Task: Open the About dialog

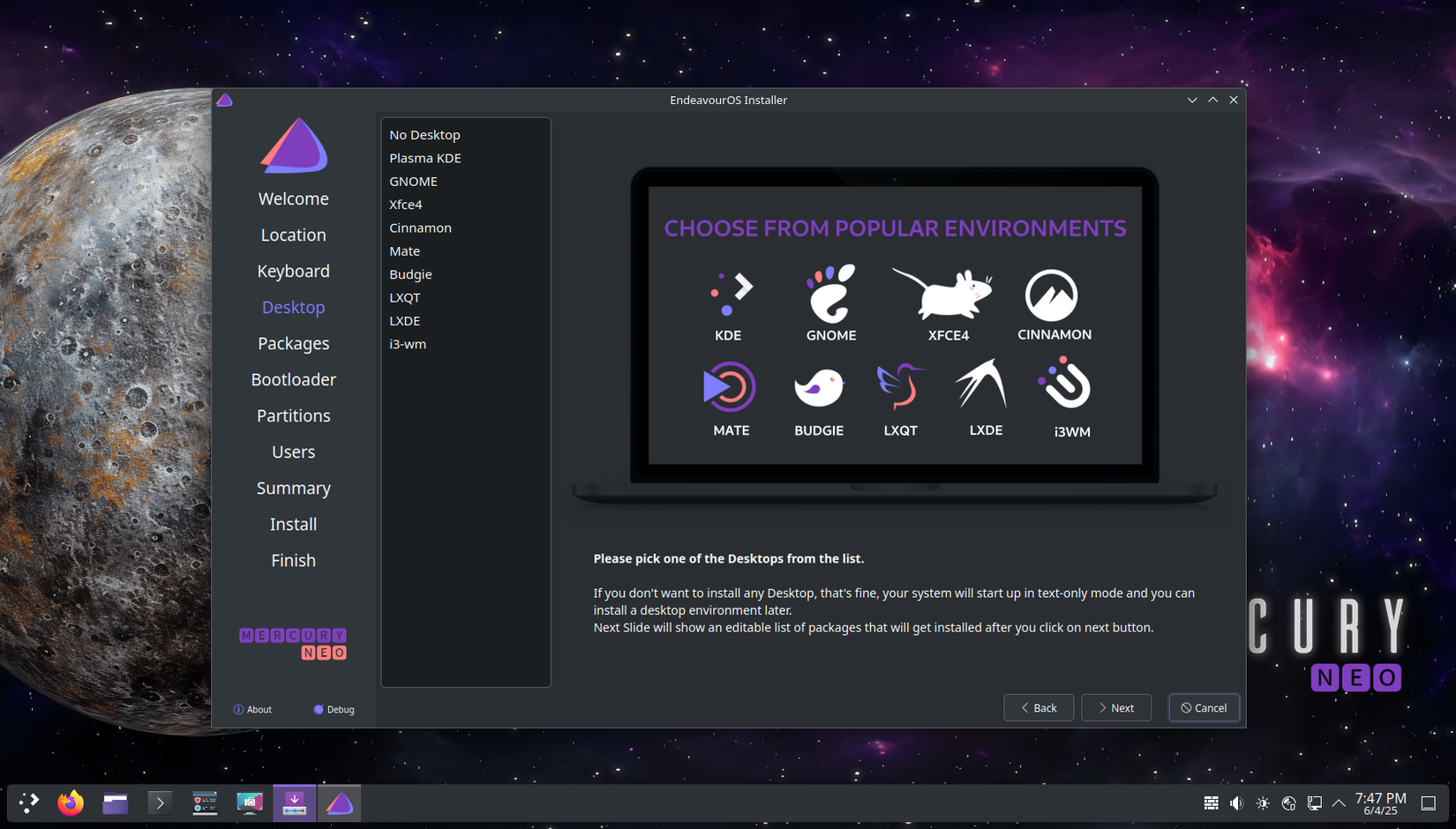Action: (253, 709)
